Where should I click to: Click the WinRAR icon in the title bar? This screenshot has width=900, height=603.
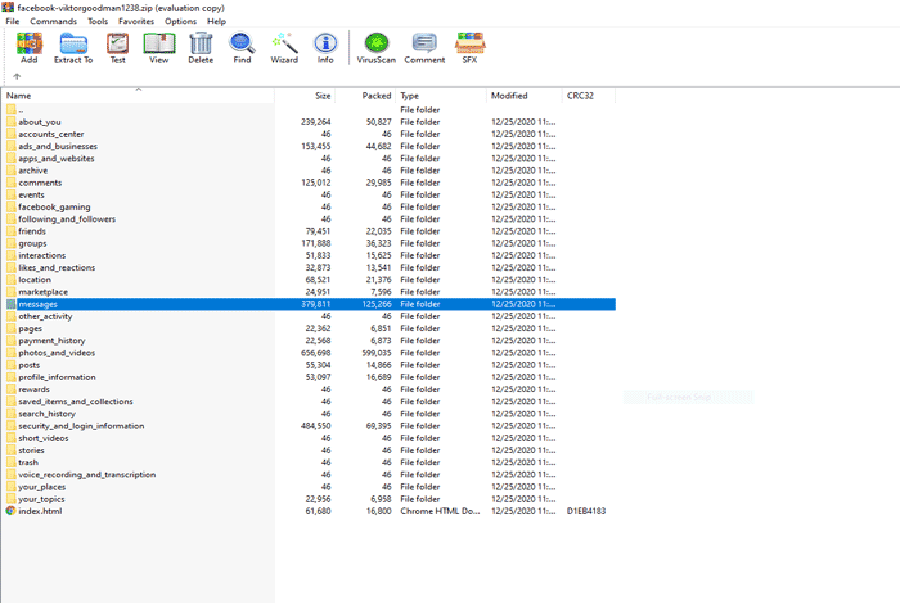pos(8,7)
